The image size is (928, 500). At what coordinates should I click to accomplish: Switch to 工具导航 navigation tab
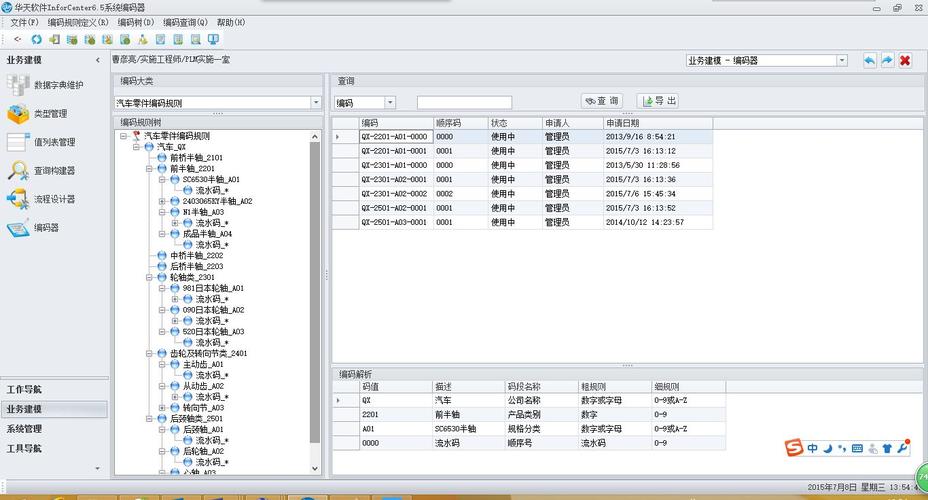[x=54, y=449]
